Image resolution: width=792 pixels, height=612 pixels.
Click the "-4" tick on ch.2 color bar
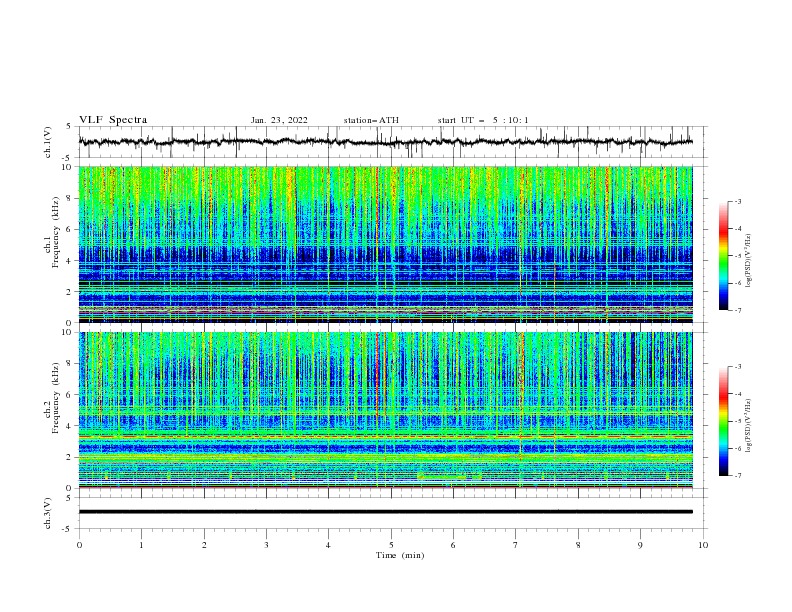(x=737, y=394)
